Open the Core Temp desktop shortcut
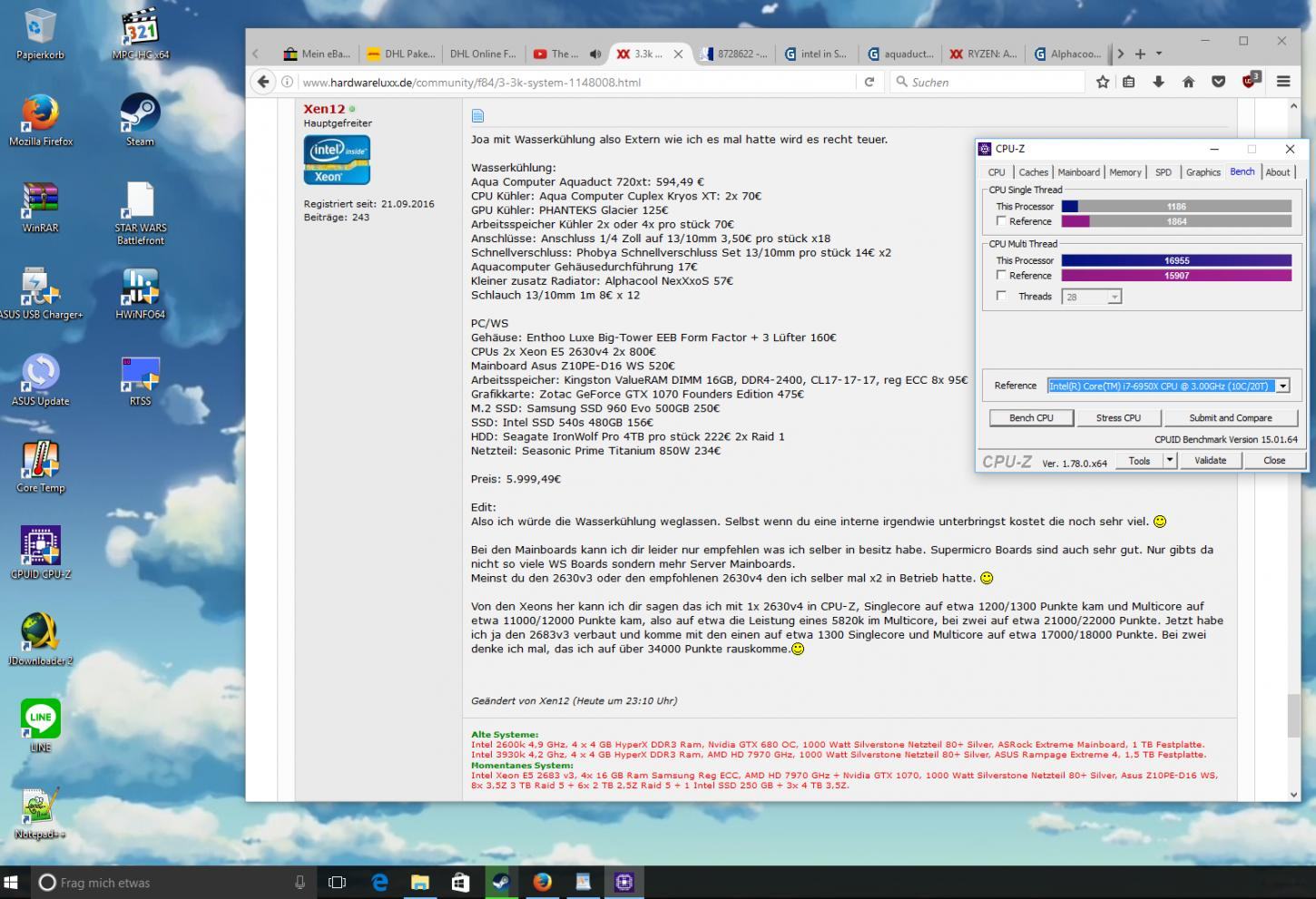This screenshot has height=899, width=1316. pyautogui.click(x=41, y=465)
